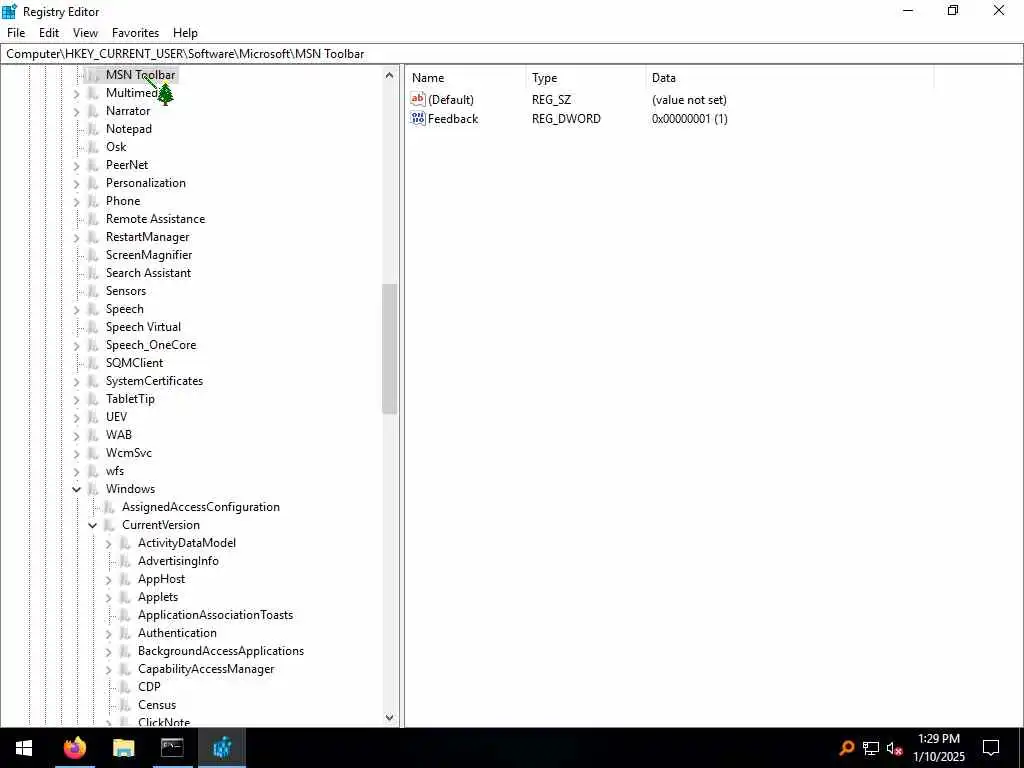The height and width of the screenshot is (768, 1024).
Task: Expand the RestartManager key
Action: point(76,238)
